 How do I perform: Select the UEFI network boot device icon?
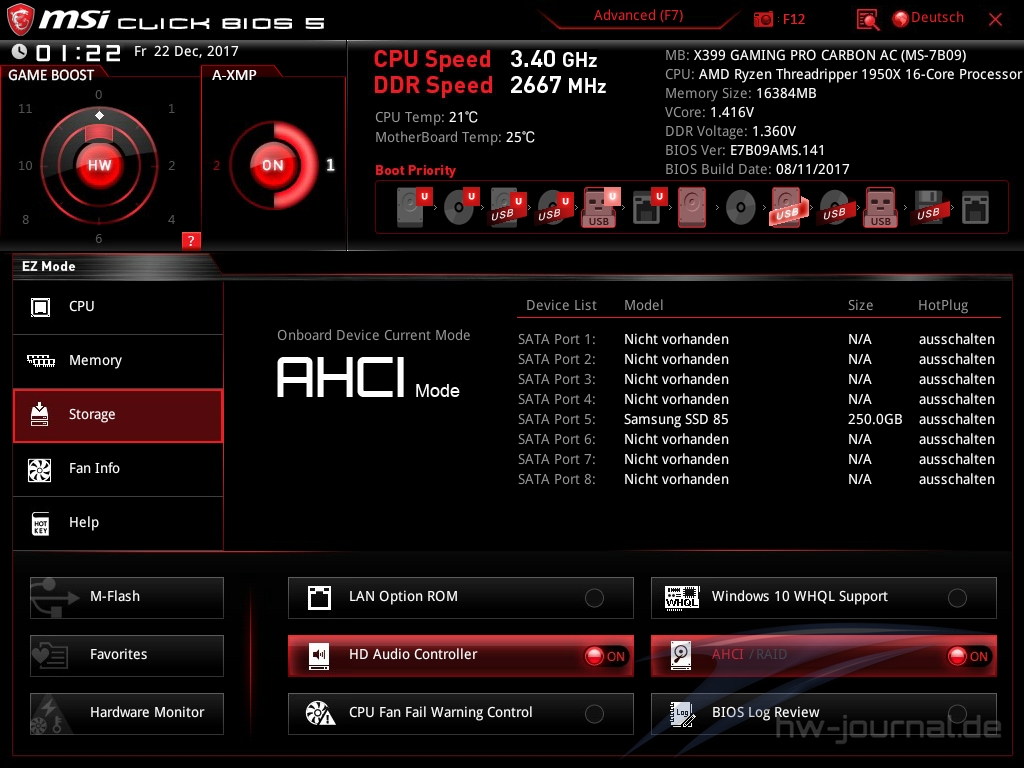tap(648, 207)
